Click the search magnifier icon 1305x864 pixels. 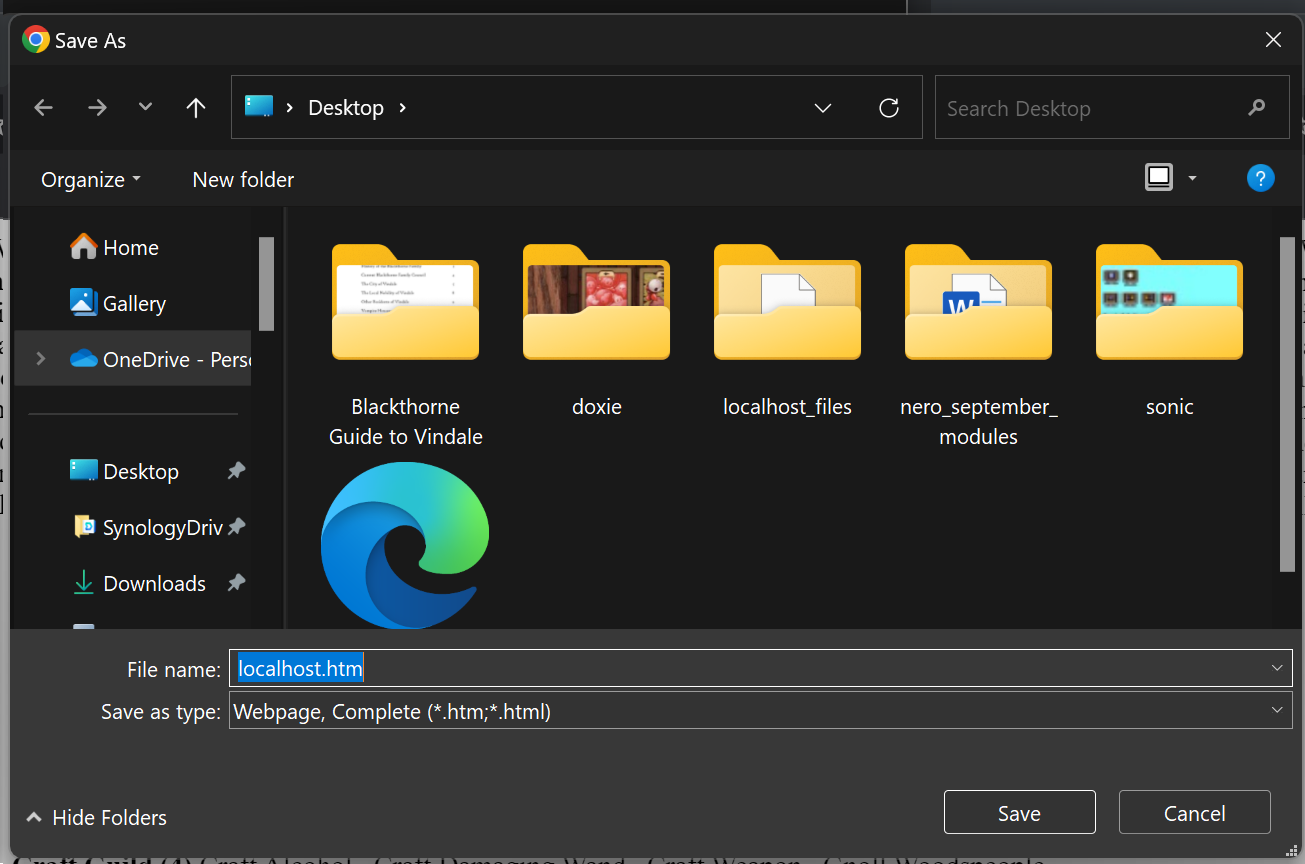(x=1257, y=108)
